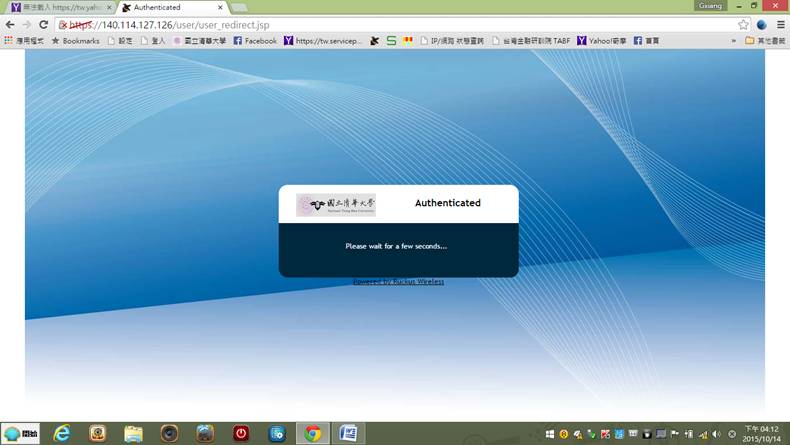Click the insecure HTTPS warning icon
The image size is (790, 445).
click(63, 24)
